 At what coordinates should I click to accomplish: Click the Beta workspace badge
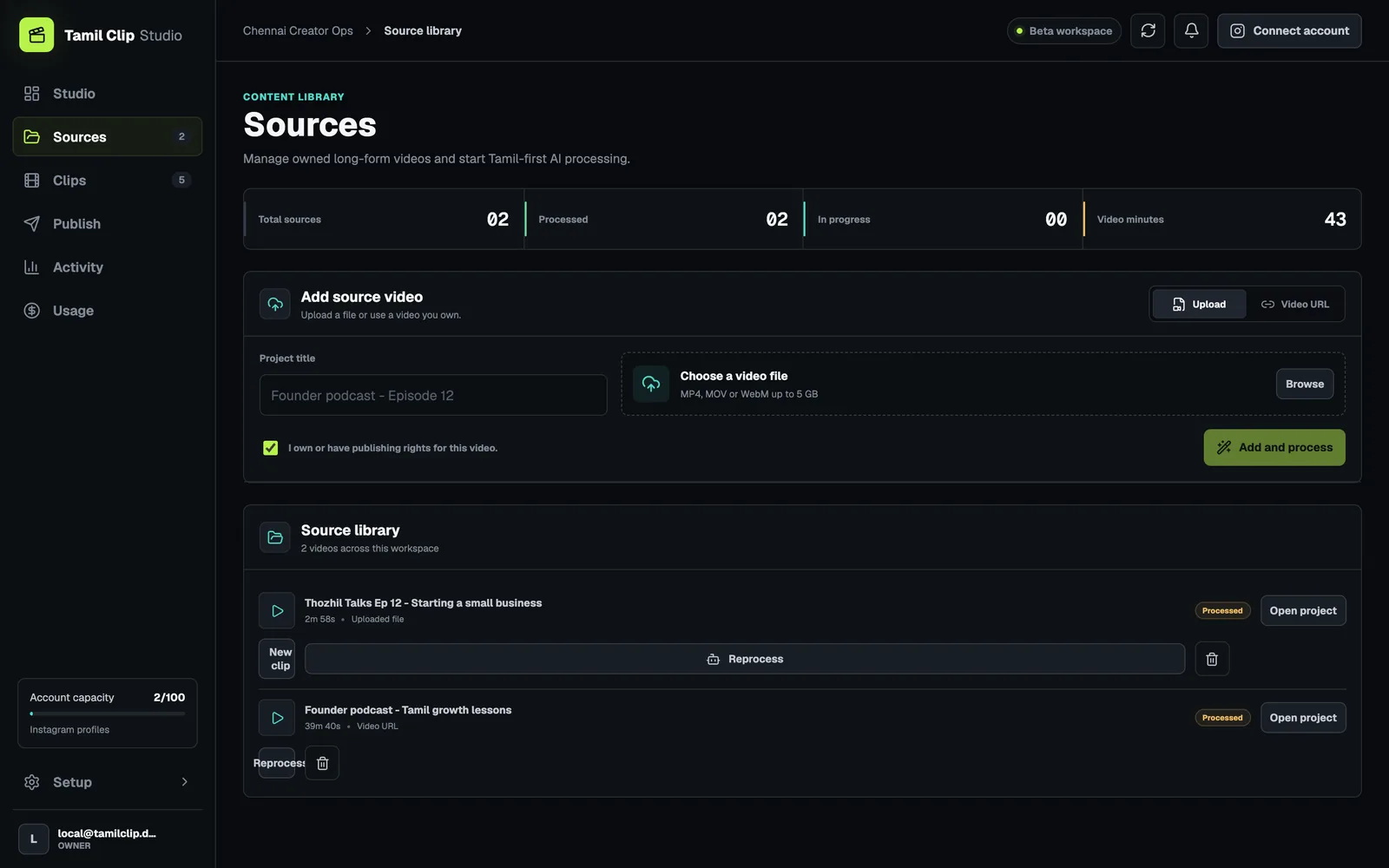click(1064, 30)
